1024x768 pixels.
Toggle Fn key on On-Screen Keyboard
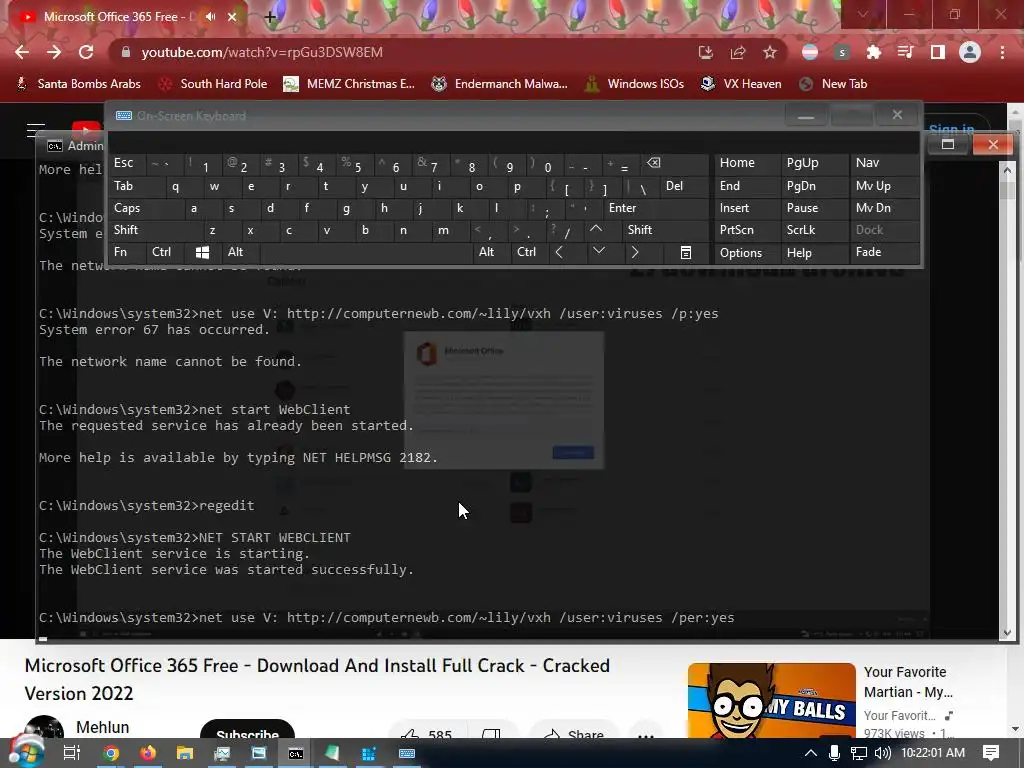click(x=127, y=252)
